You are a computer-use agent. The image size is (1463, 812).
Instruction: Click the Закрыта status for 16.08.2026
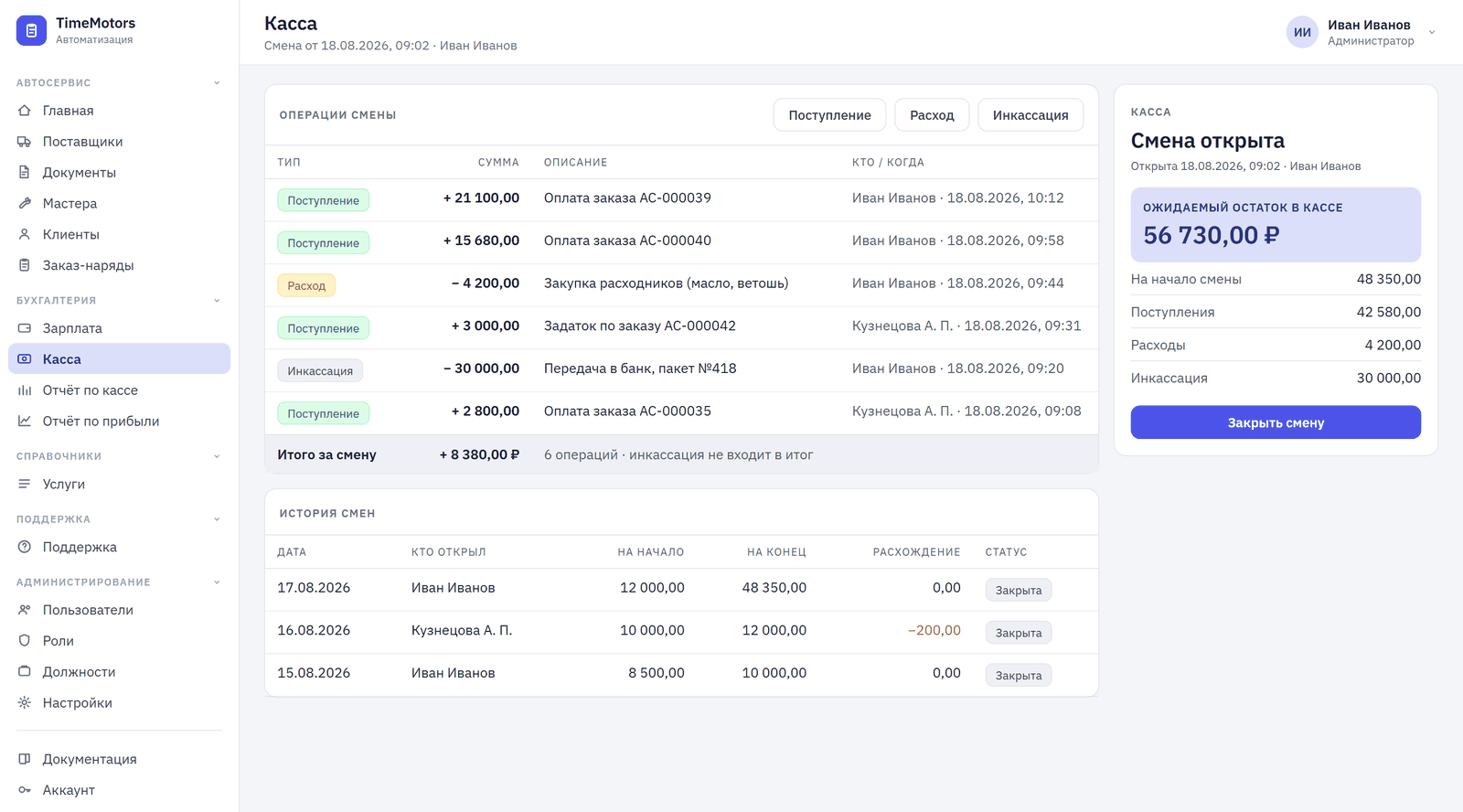(x=1019, y=633)
